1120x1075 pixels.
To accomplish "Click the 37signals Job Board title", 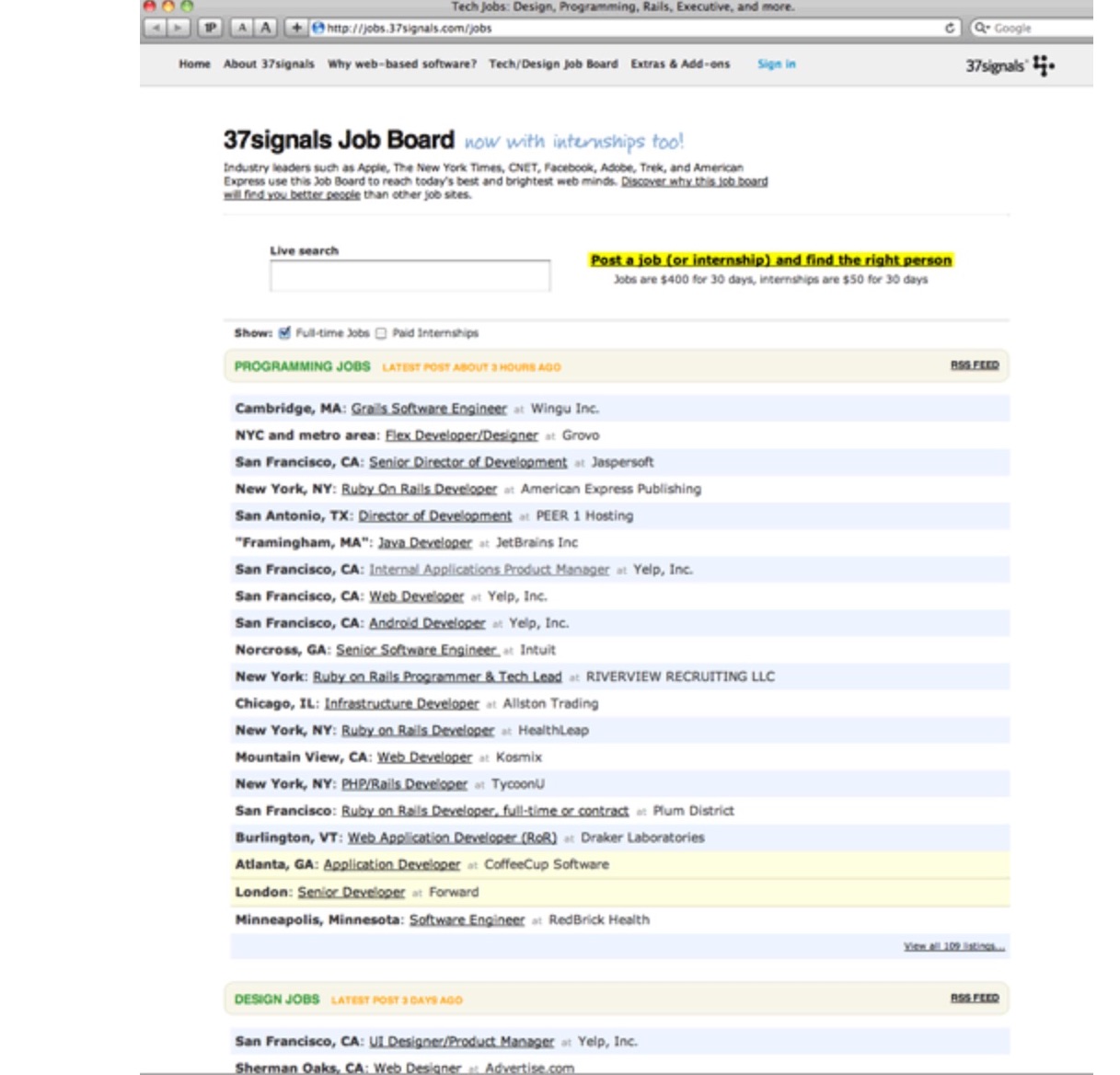I will pos(339,140).
